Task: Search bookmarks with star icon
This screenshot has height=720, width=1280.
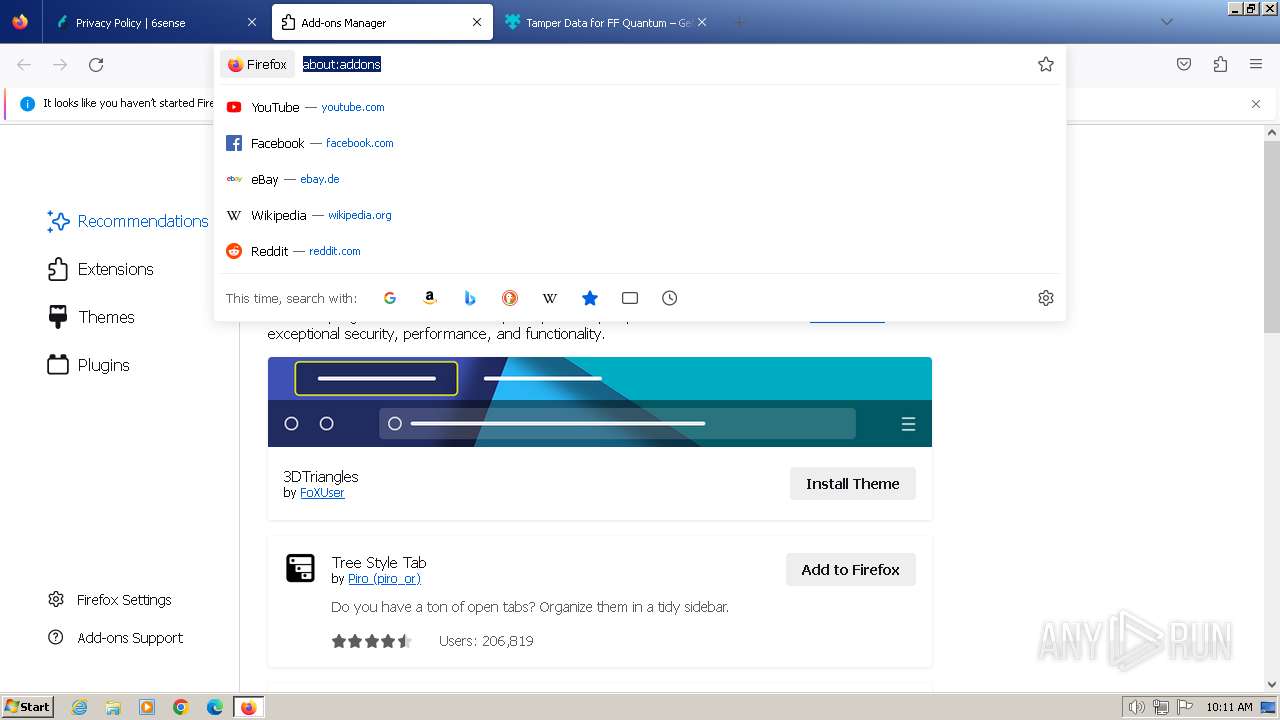Action: (x=590, y=298)
